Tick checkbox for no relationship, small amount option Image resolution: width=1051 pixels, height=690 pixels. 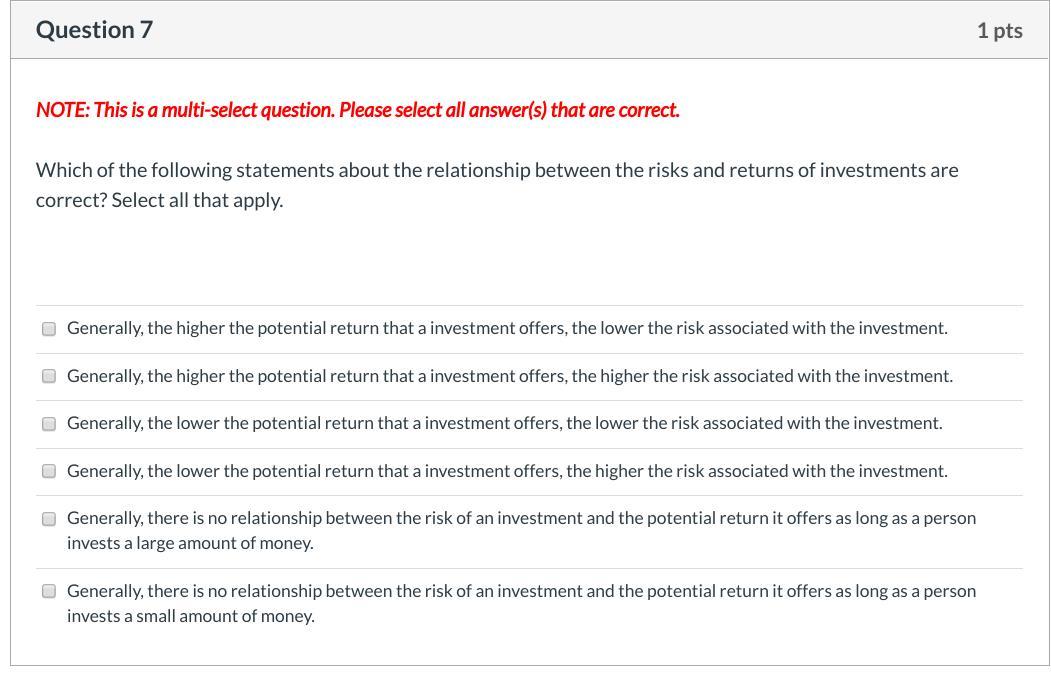pos(49,591)
